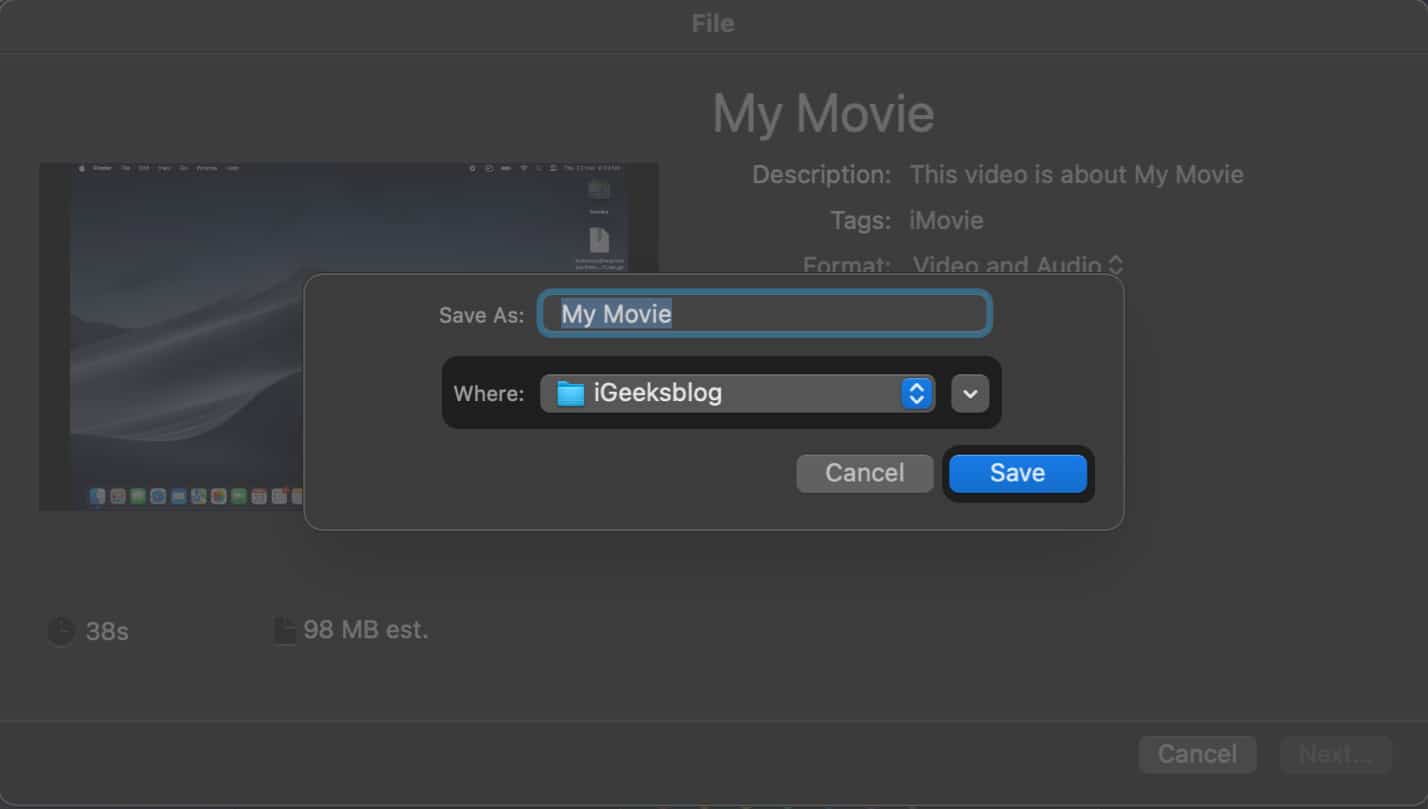The height and width of the screenshot is (809, 1428).
Task: Click the 98 MB est. size text
Action: coord(366,630)
